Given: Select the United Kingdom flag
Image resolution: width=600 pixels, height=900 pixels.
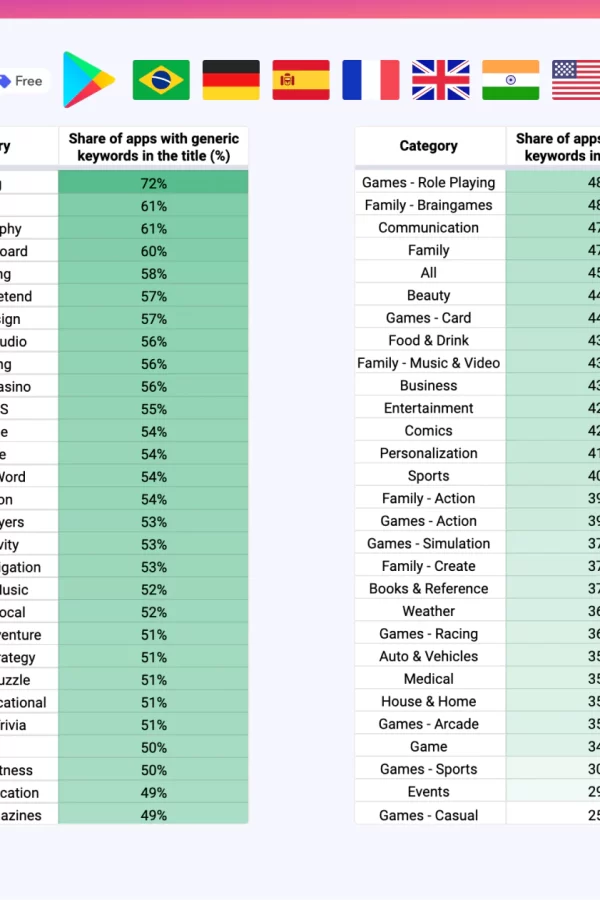Looking at the screenshot, I should click(x=441, y=80).
